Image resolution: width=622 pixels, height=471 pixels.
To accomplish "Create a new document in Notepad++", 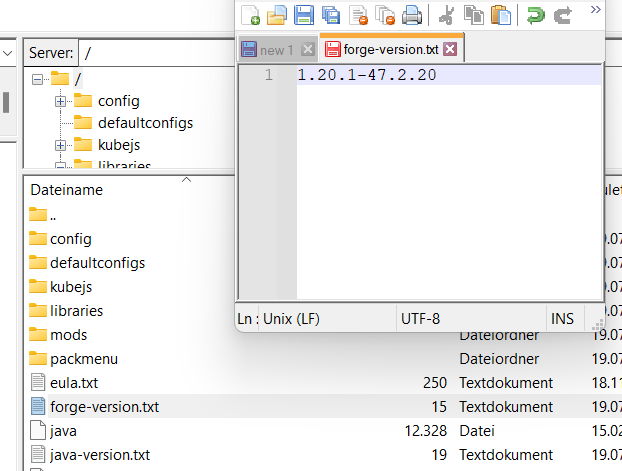I will pyautogui.click(x=250, y=15).
